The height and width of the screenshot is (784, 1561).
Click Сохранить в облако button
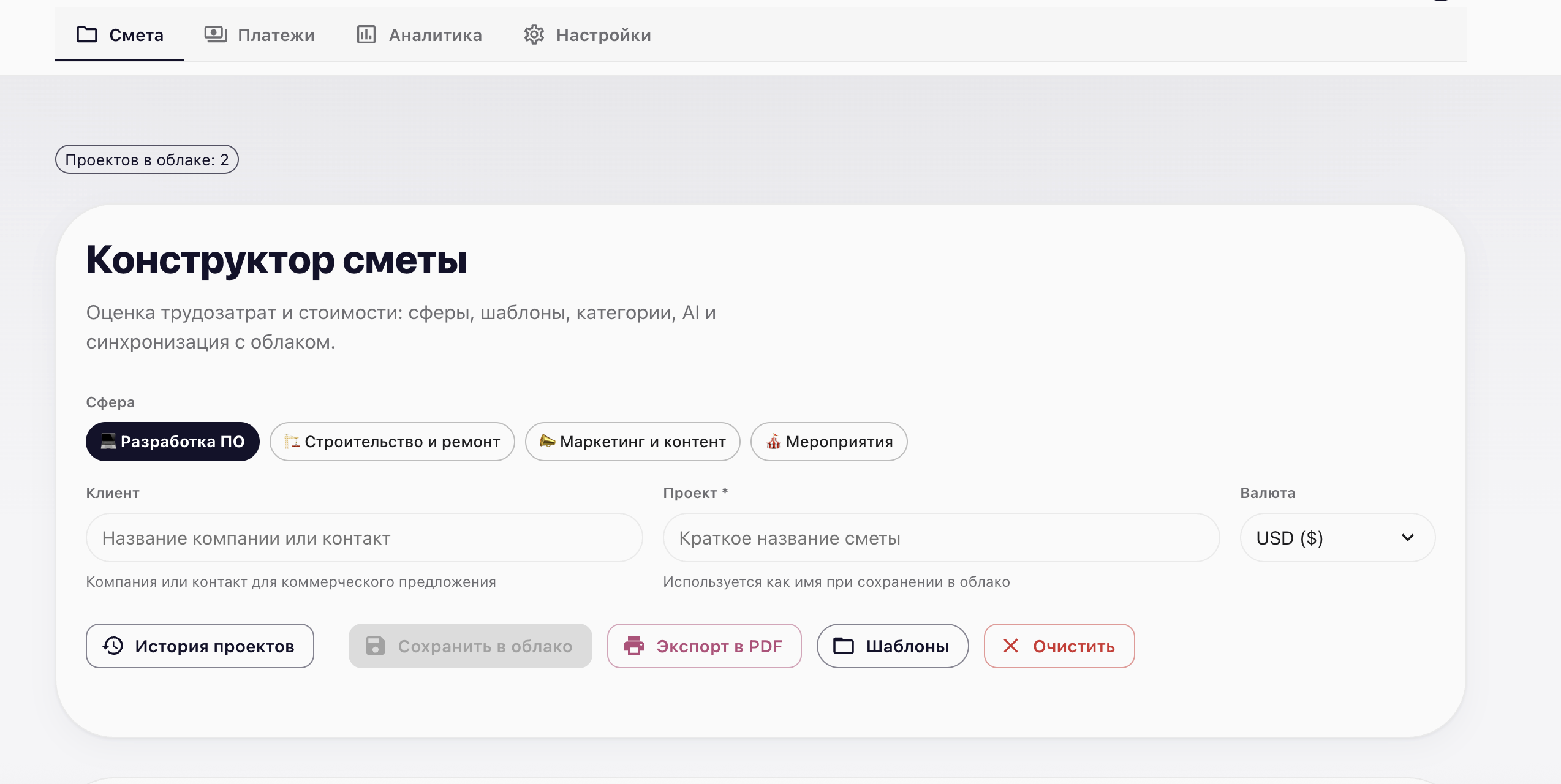tap(471, 646)
